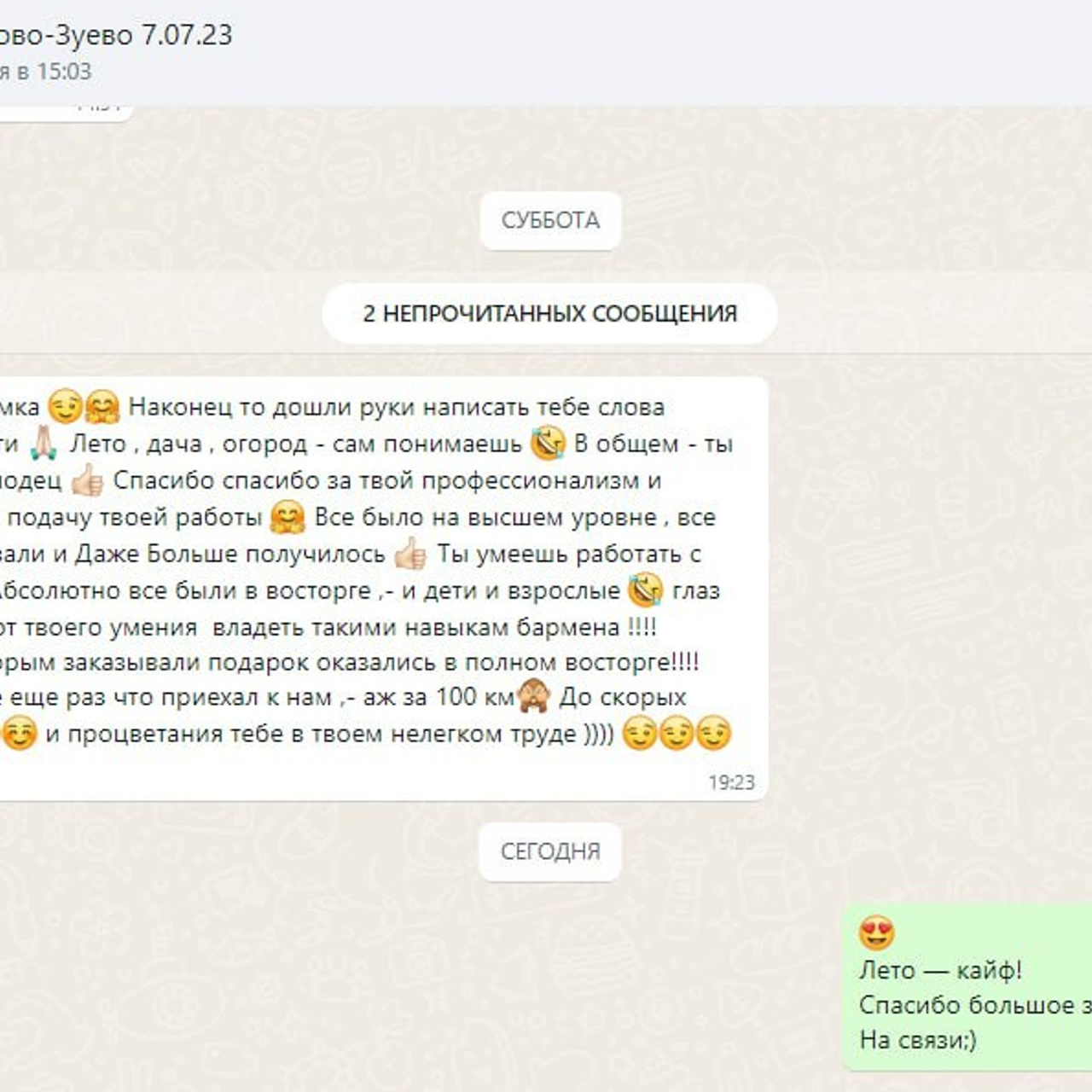Click the first of three smiling emojis in a row
The image size is (1092, 1092).
(642, 732)
